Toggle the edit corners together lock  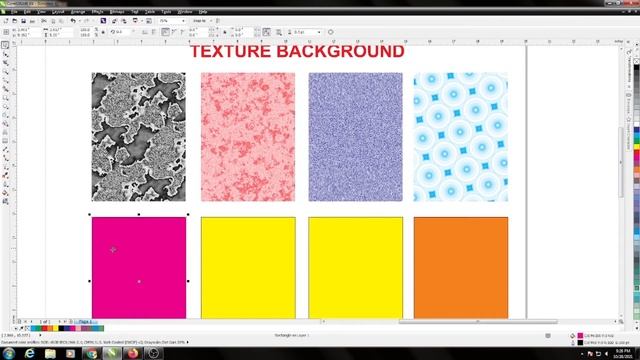point(225,32)
